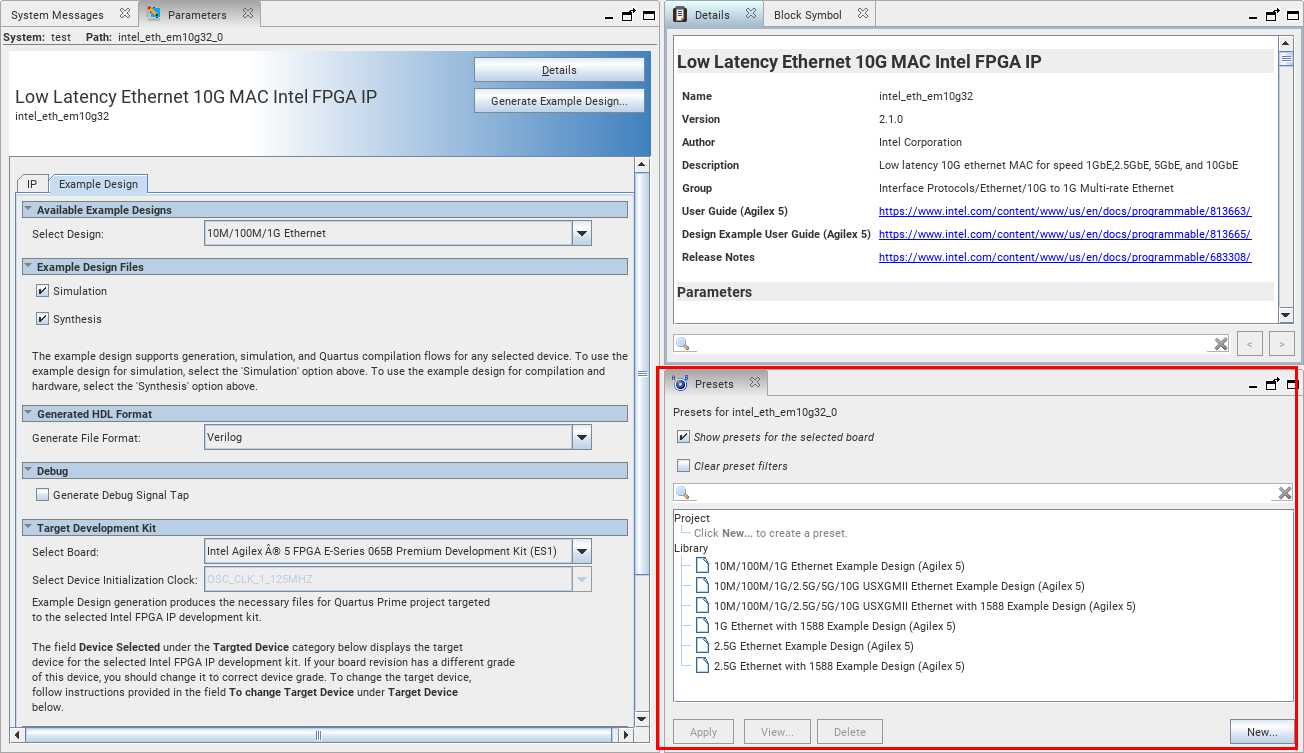This screenshot has width=1304, height=753.
Task: Focus the Details panel search field
Action: tap(952, 344)
